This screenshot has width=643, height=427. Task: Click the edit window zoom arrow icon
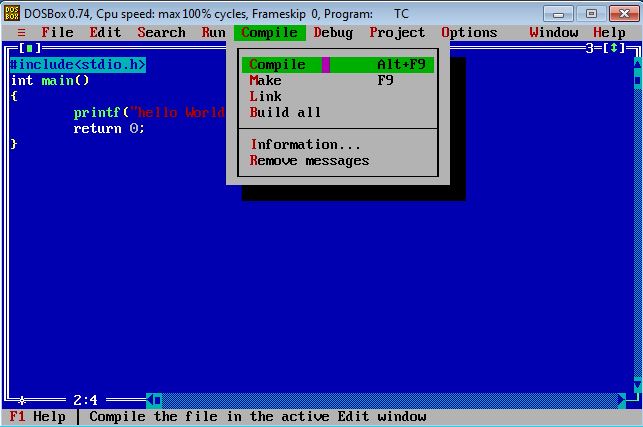click(613, 48)
